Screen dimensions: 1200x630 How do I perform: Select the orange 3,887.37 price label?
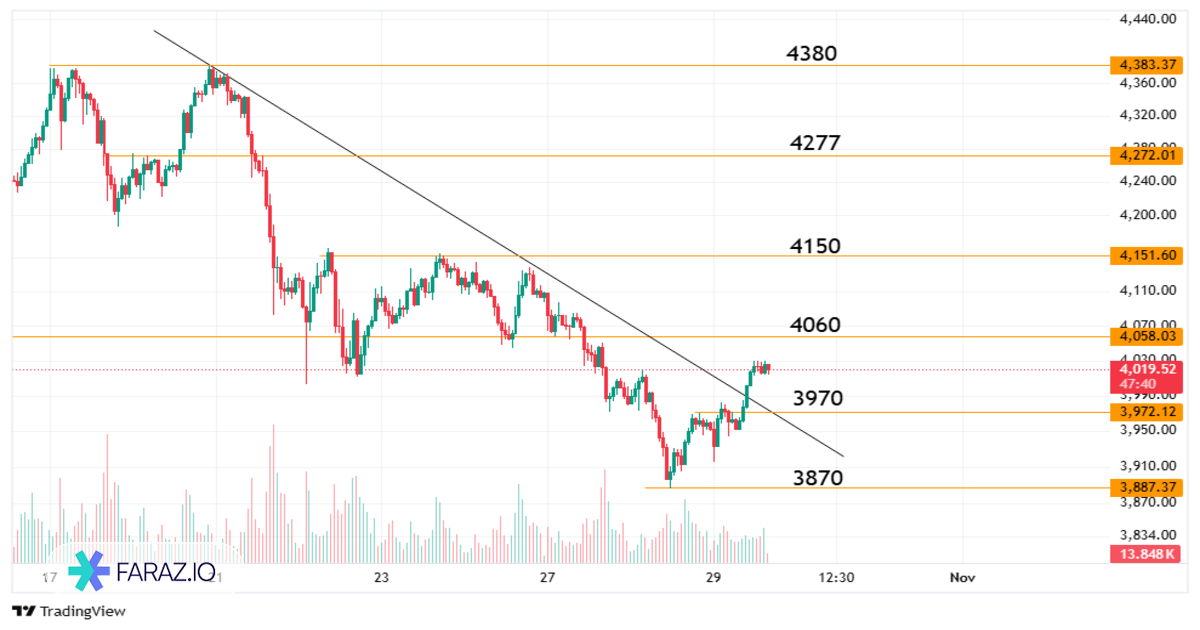pos(1147,487)
